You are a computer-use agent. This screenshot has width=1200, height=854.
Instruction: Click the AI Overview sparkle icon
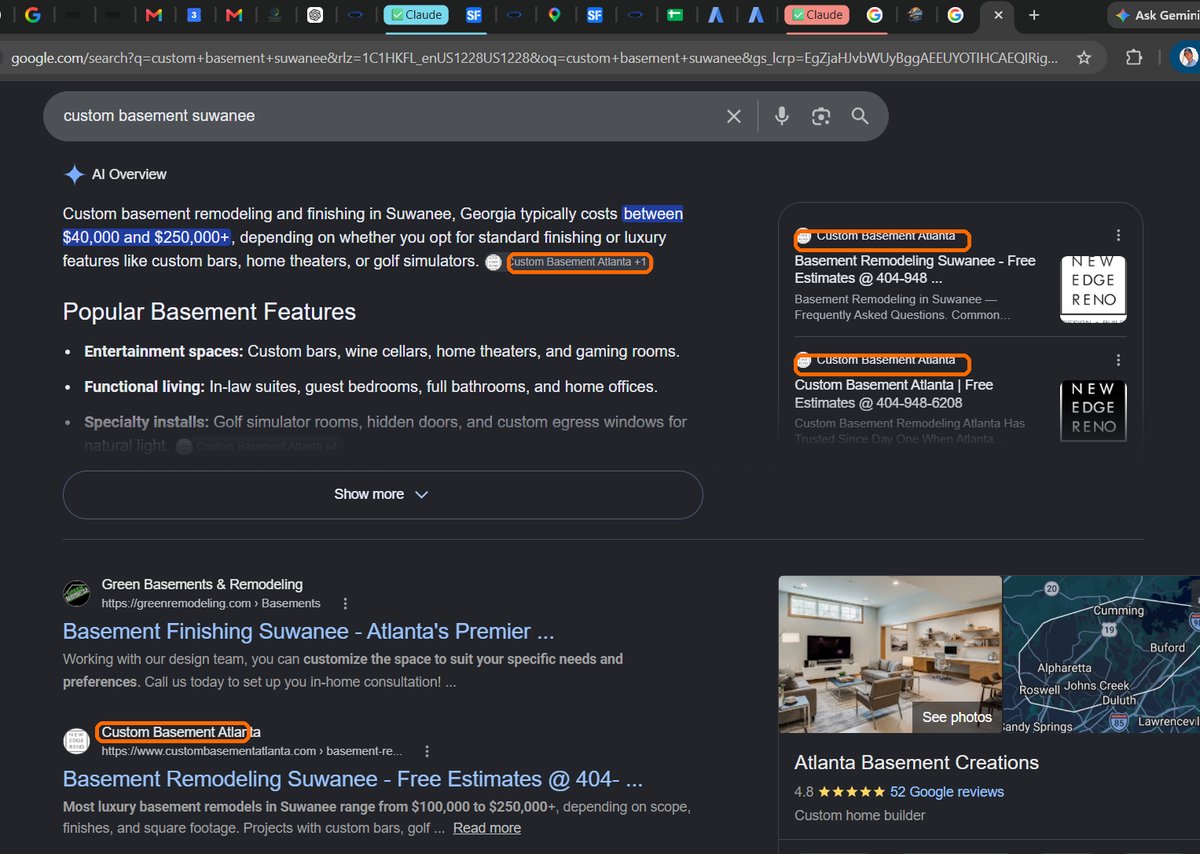pos(74,174)
